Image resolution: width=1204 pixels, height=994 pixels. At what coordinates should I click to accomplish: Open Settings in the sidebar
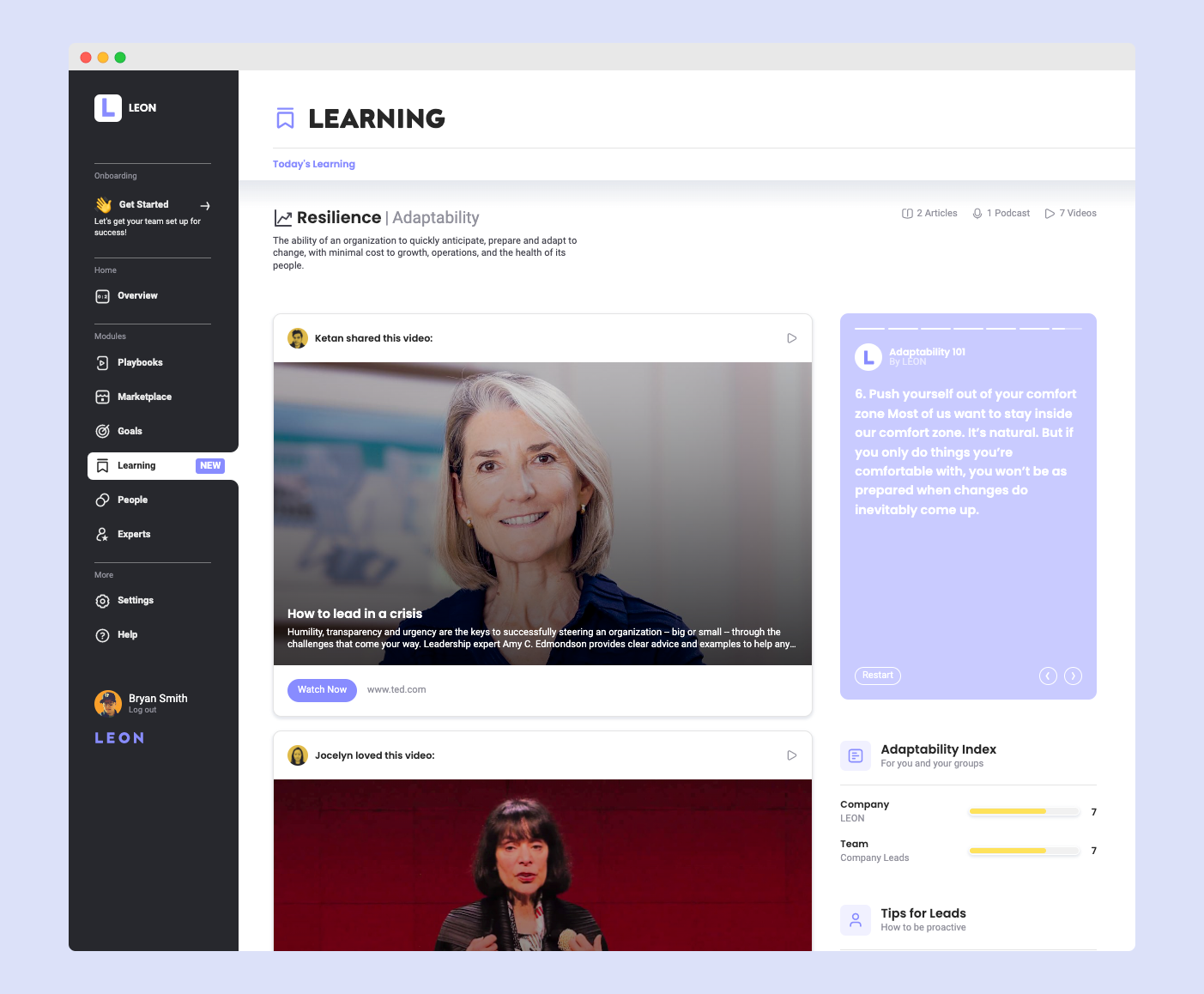(x=135, y=601)
